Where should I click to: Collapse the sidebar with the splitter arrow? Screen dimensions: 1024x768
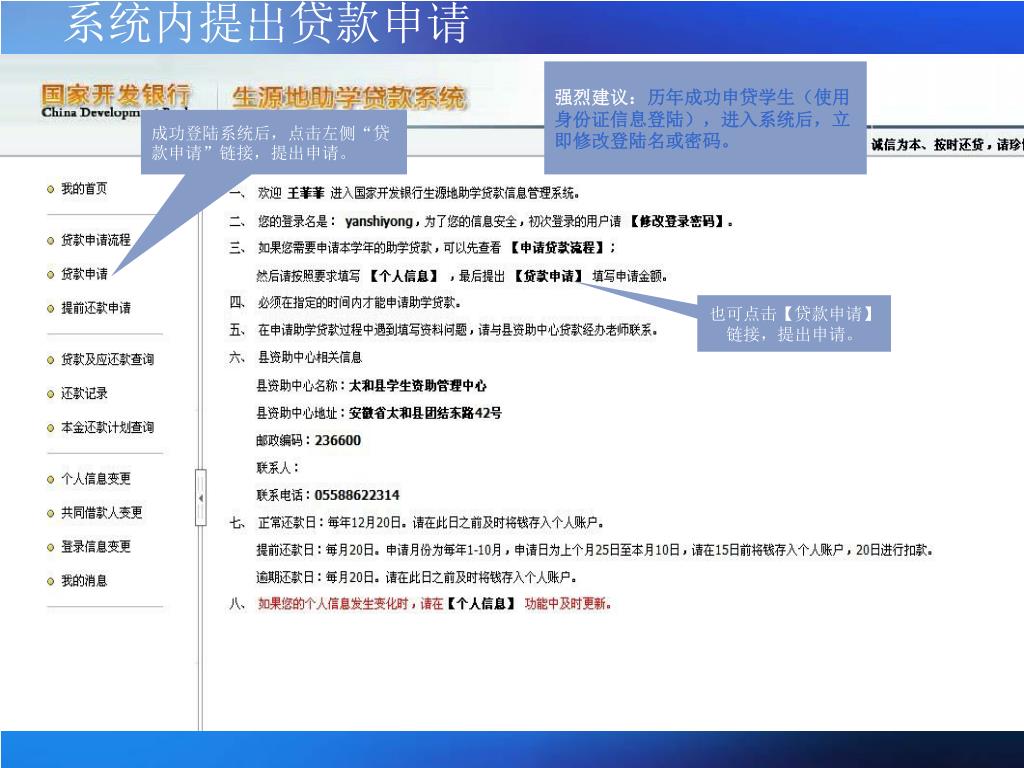(x=200, y=498)
